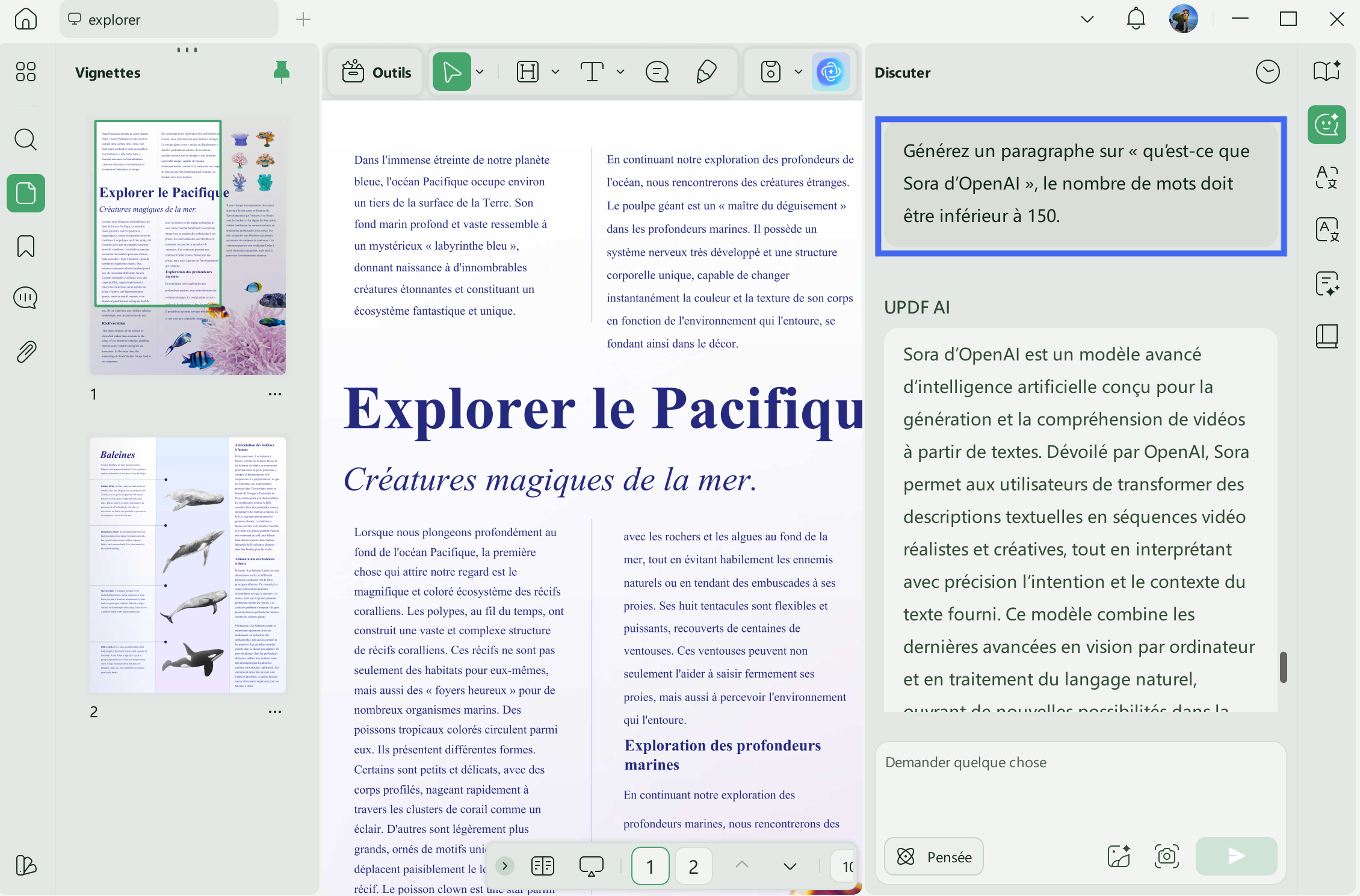Open more options for page 1 thumbnail
Screen dimensions: 1360x896
pyautogui.click(x=275, y=394)
